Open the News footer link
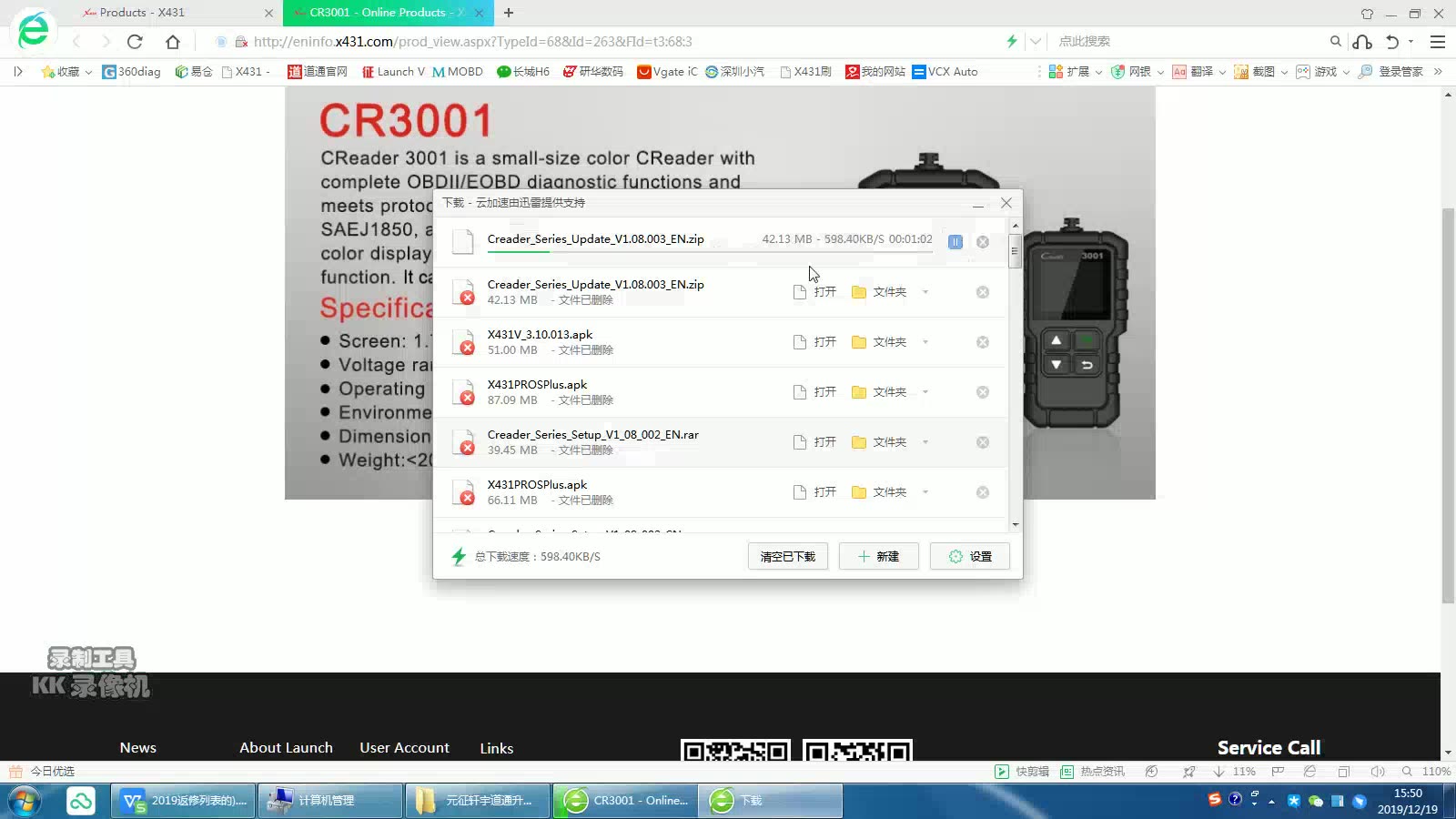 [x=137, y=747]
